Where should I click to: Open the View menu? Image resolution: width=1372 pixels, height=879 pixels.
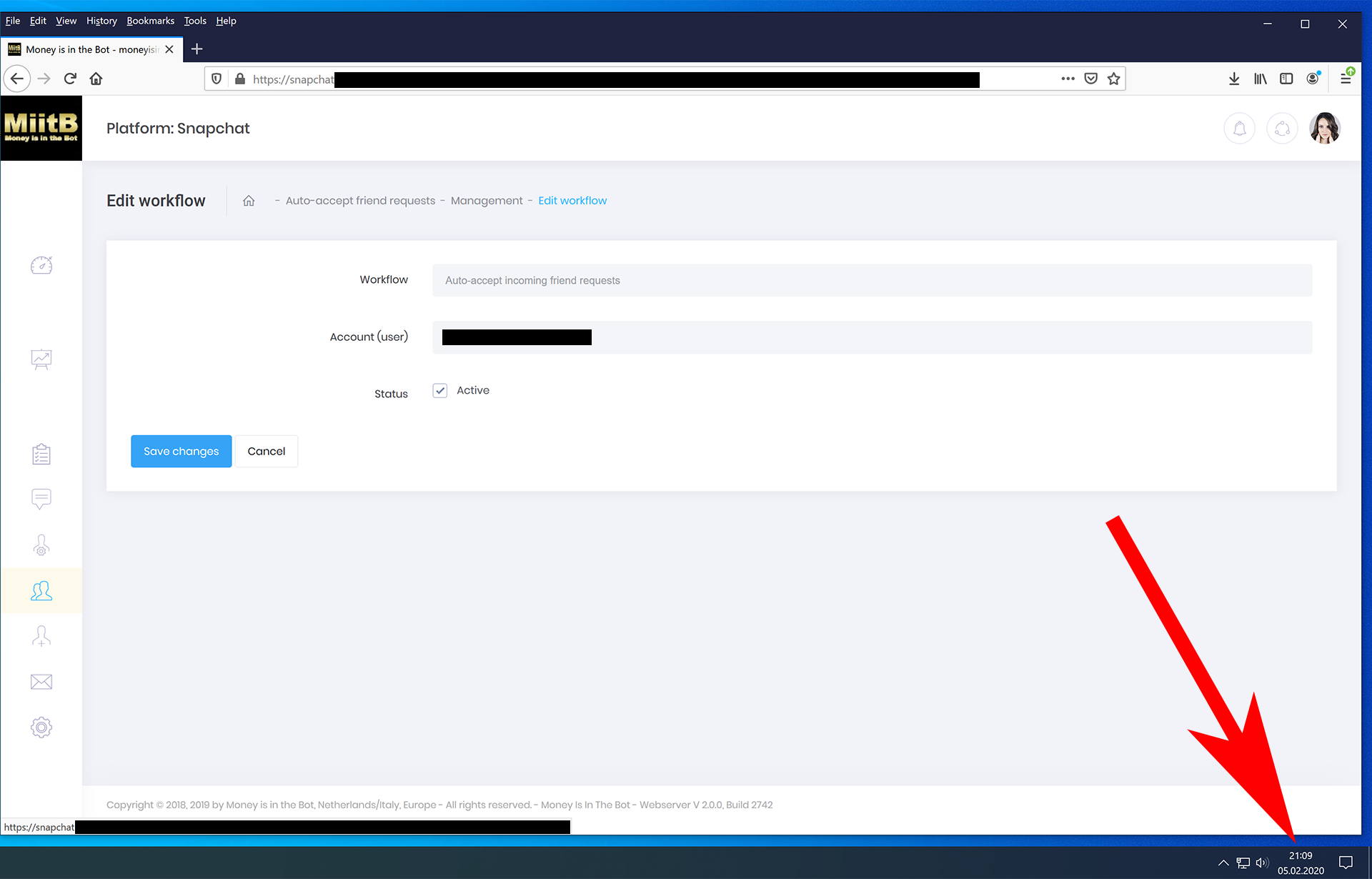coord(66,21)
